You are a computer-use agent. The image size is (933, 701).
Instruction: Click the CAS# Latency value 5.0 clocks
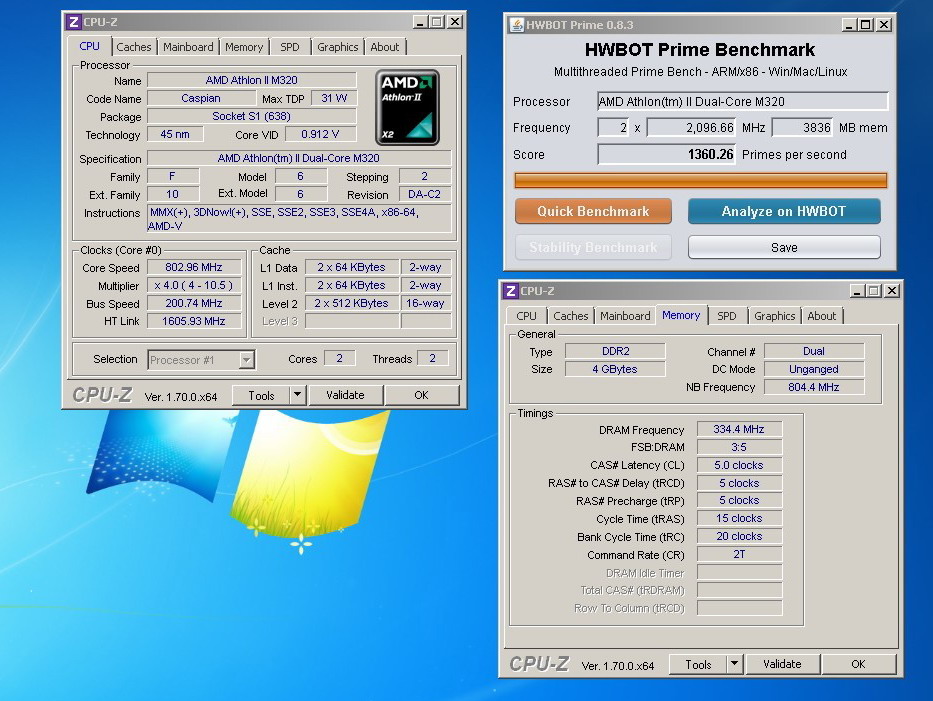pos(739,465)
